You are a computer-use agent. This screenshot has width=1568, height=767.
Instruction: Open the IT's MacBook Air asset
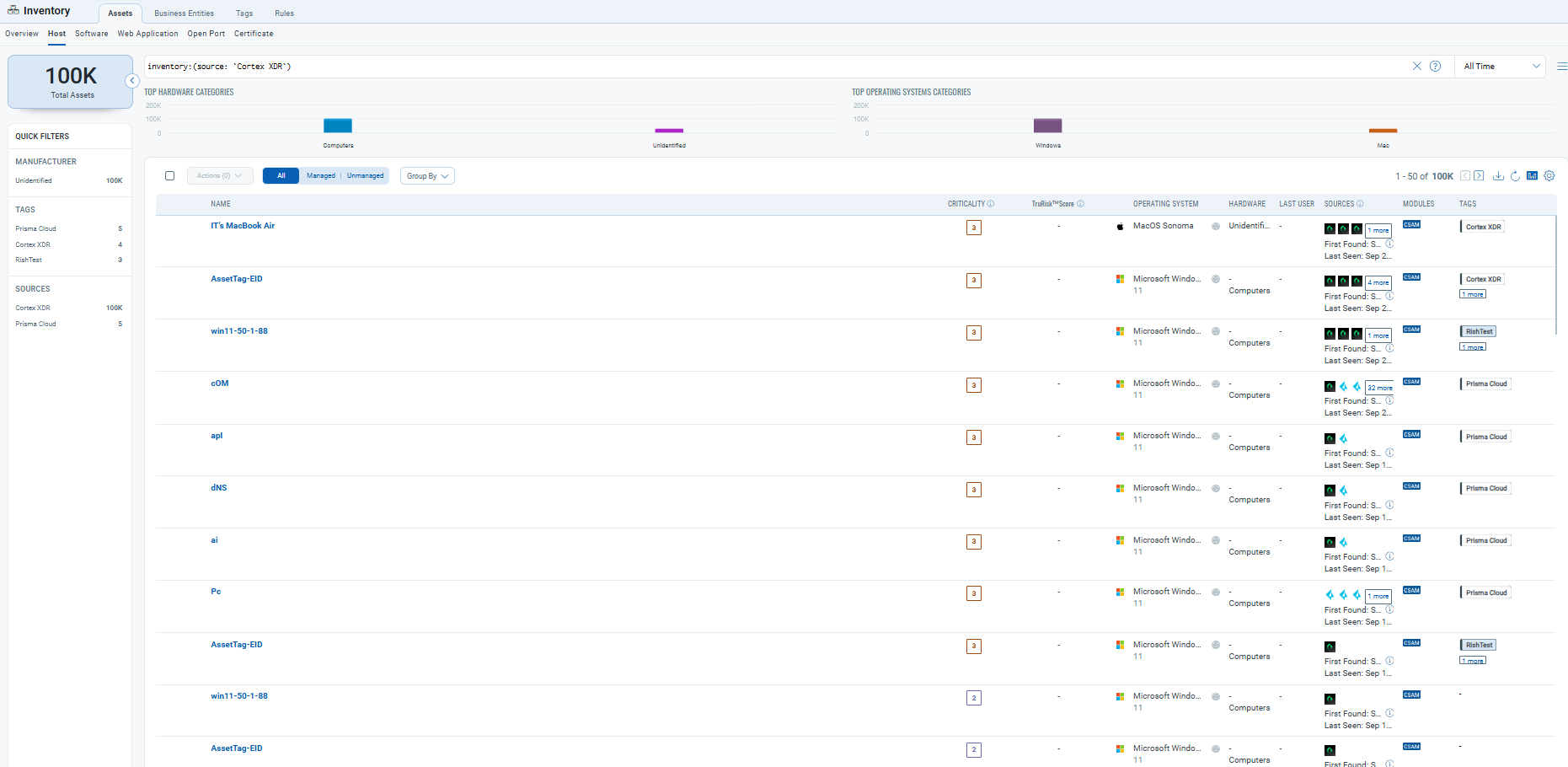(243, 226)
